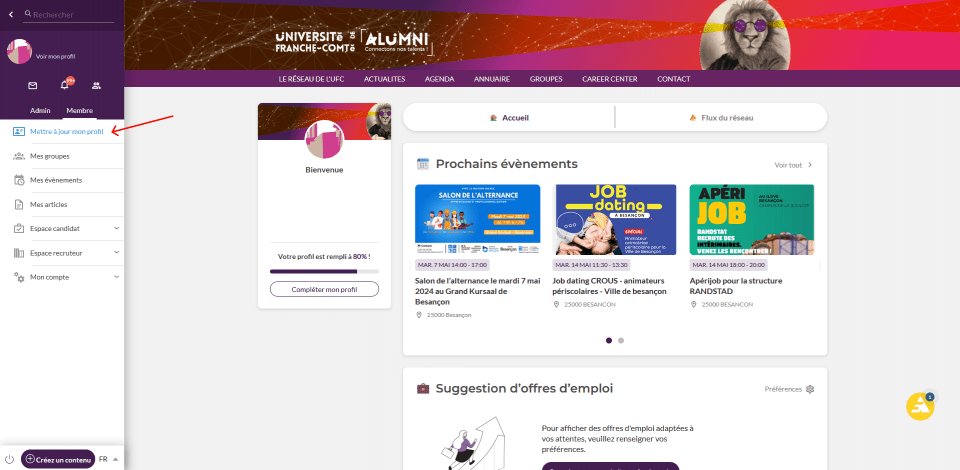This screenshot has width=960, height=470.
Task: Click the yellow help chat bubble
Action: [x=920, y=406]
